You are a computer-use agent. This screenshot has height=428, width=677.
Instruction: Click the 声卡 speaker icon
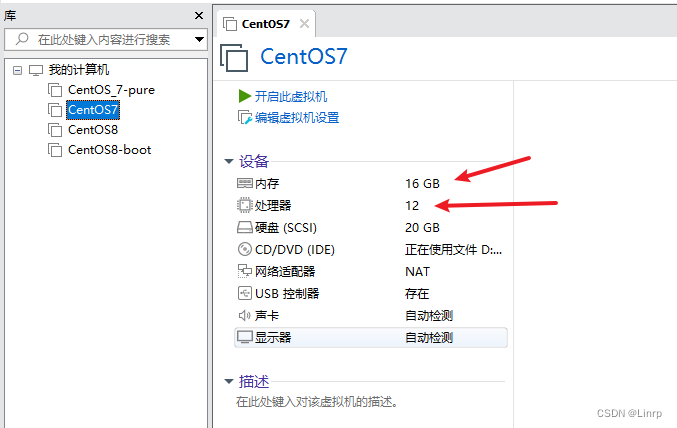click(244, 315)
